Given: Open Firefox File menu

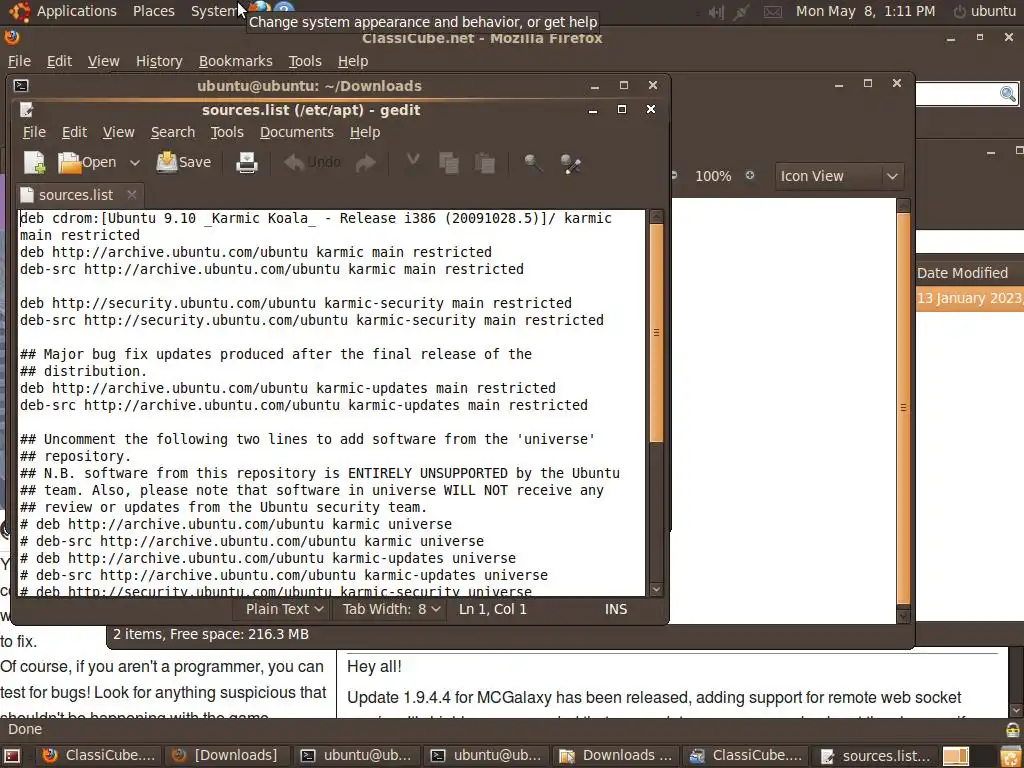Looking at the screenshot, I should point(19,61).
